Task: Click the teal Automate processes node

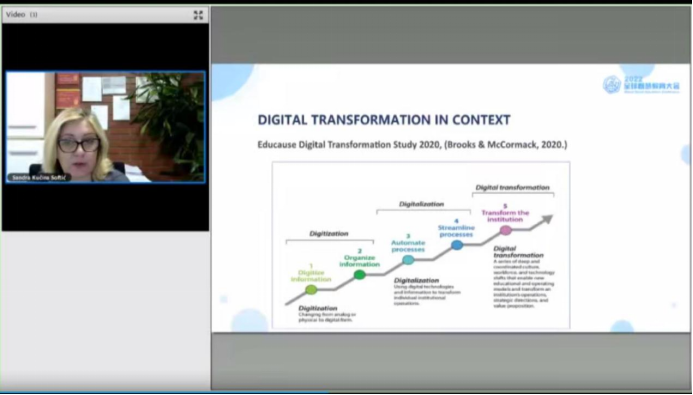Action: pyautogui.click(x=408, y=260)
